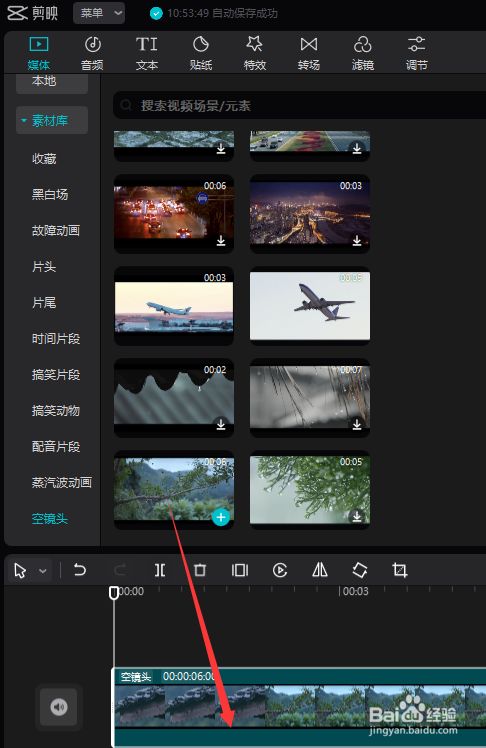Open the selection tool mode dropdown

(43, 571)
